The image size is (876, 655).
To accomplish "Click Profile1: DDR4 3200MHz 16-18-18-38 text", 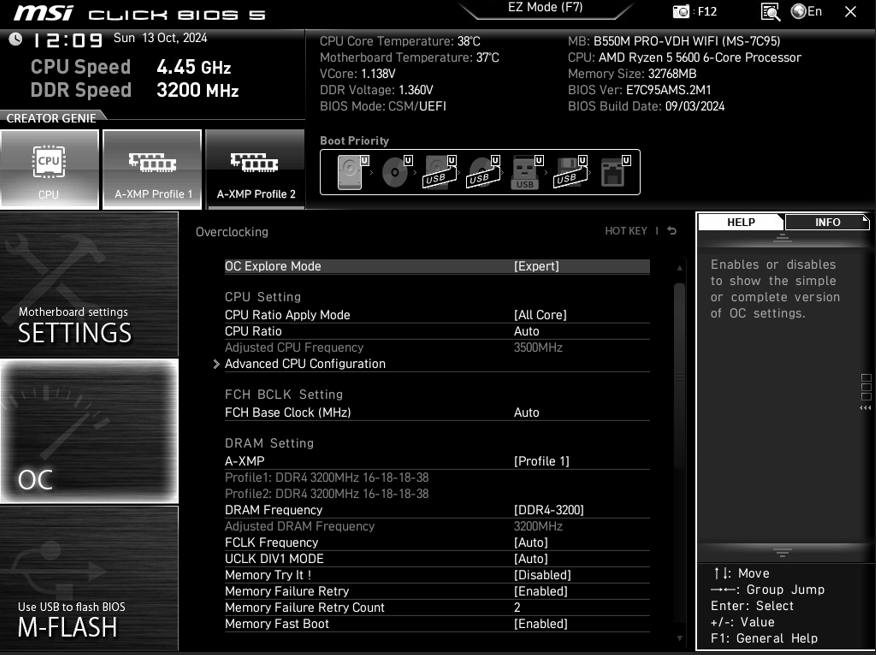I will pyautogui.click(x=327, y=478).
